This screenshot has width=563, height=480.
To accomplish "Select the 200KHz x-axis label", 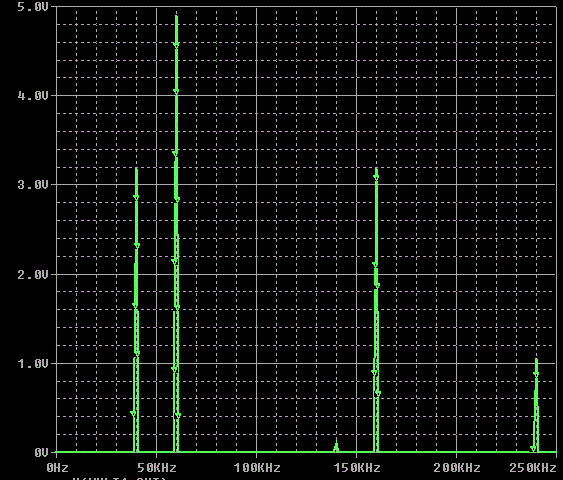I will point(457,468).
